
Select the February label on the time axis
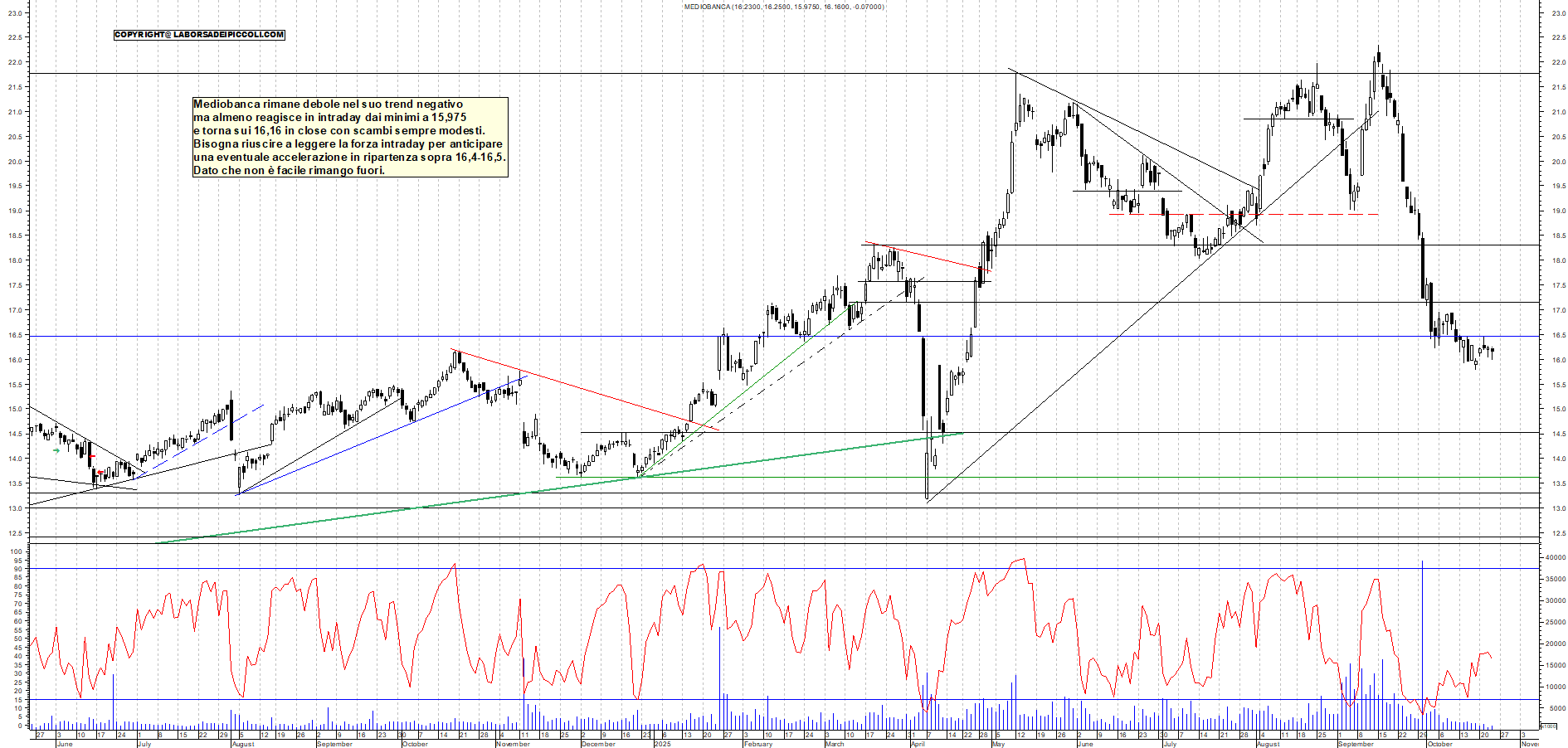coord(758,744)
